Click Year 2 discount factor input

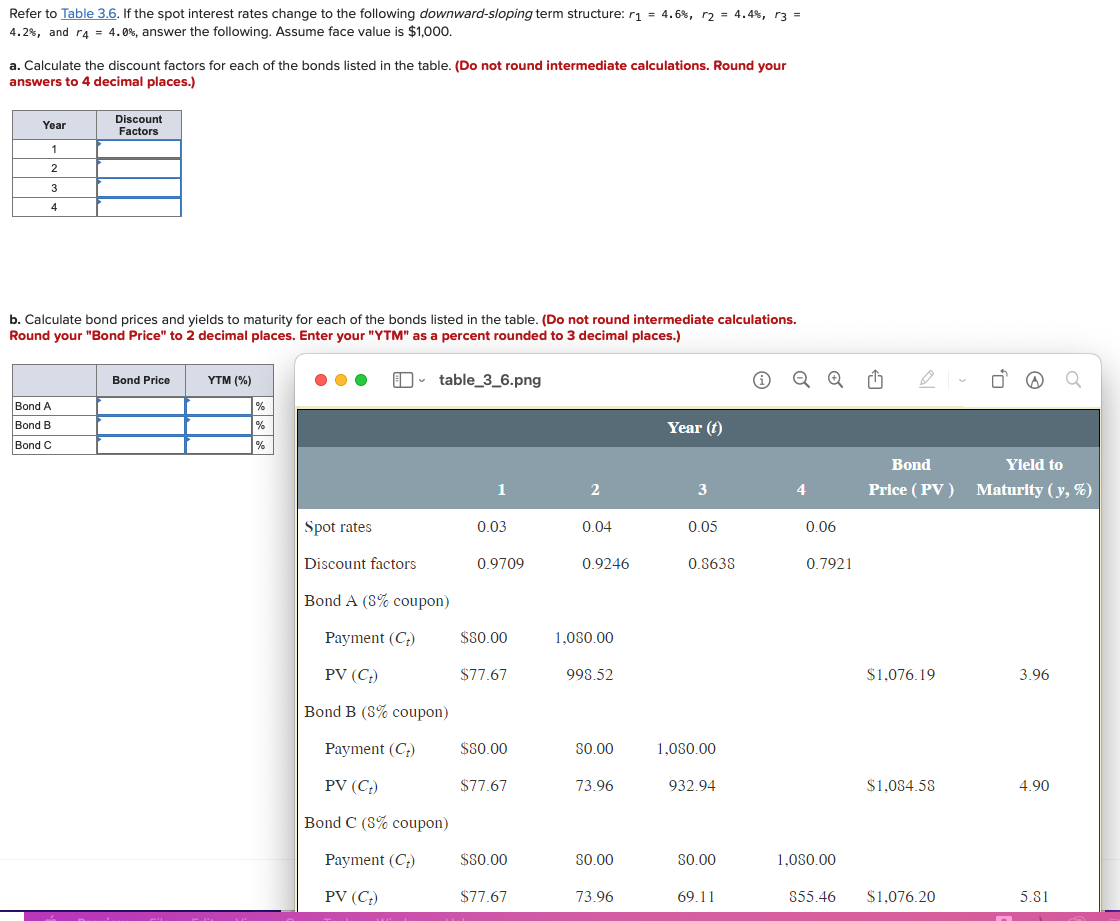pyautogui.click(x=139, y=168)
